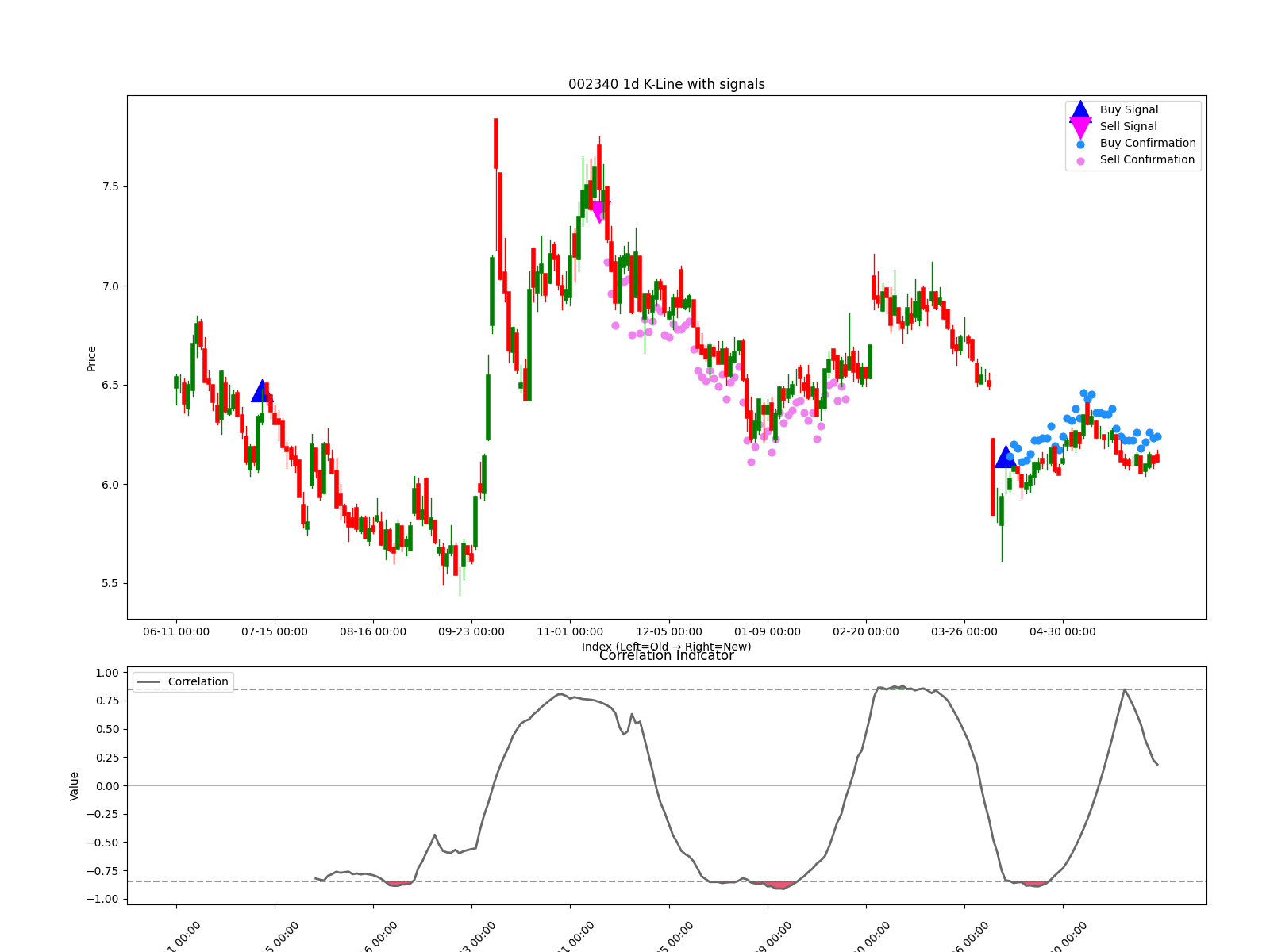Click the −0.50 correlation tick label
Viewport: 1270px width, 952px height.
102,843
